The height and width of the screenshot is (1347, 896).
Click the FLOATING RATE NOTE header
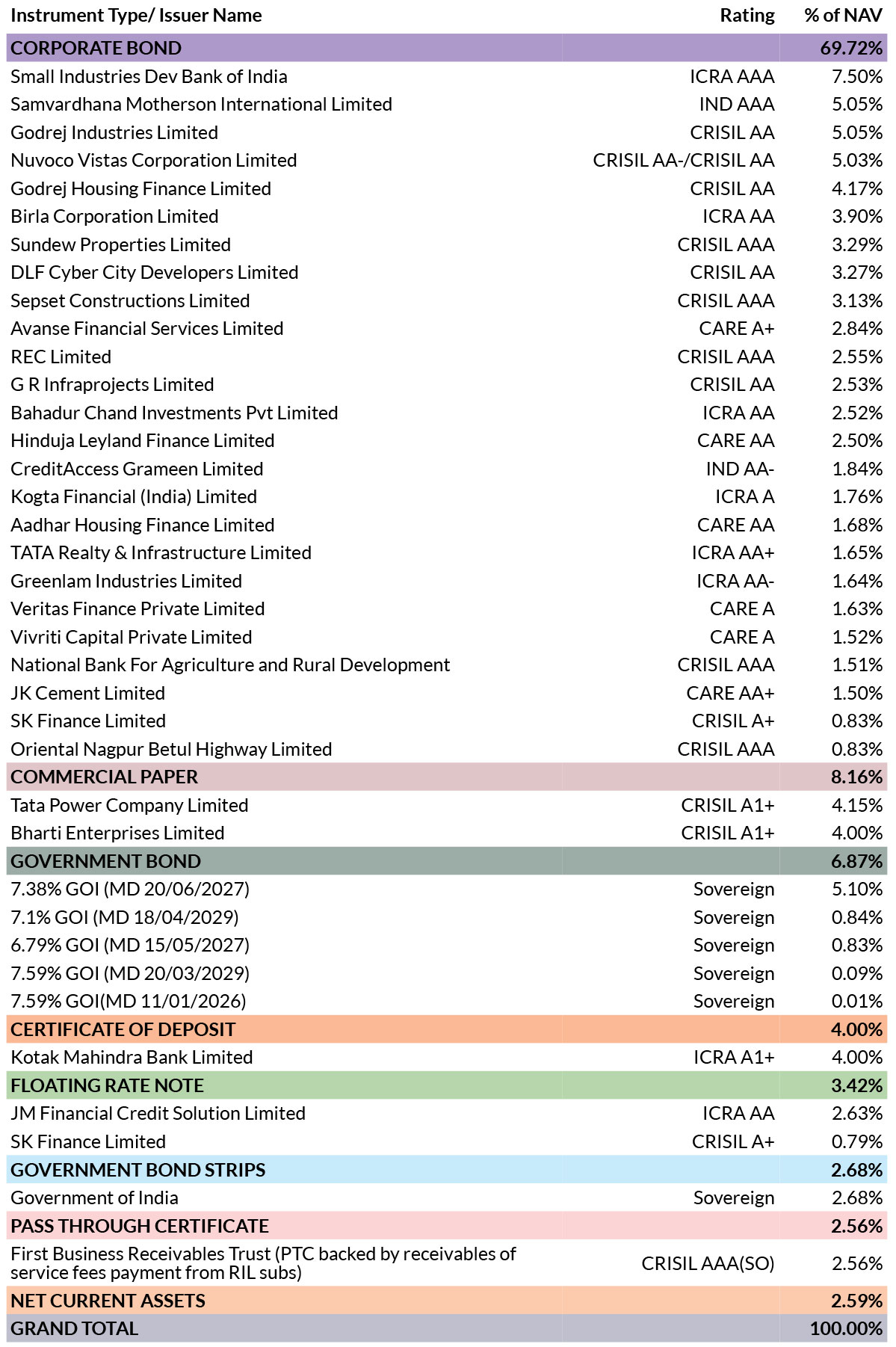coord(447,1085)
